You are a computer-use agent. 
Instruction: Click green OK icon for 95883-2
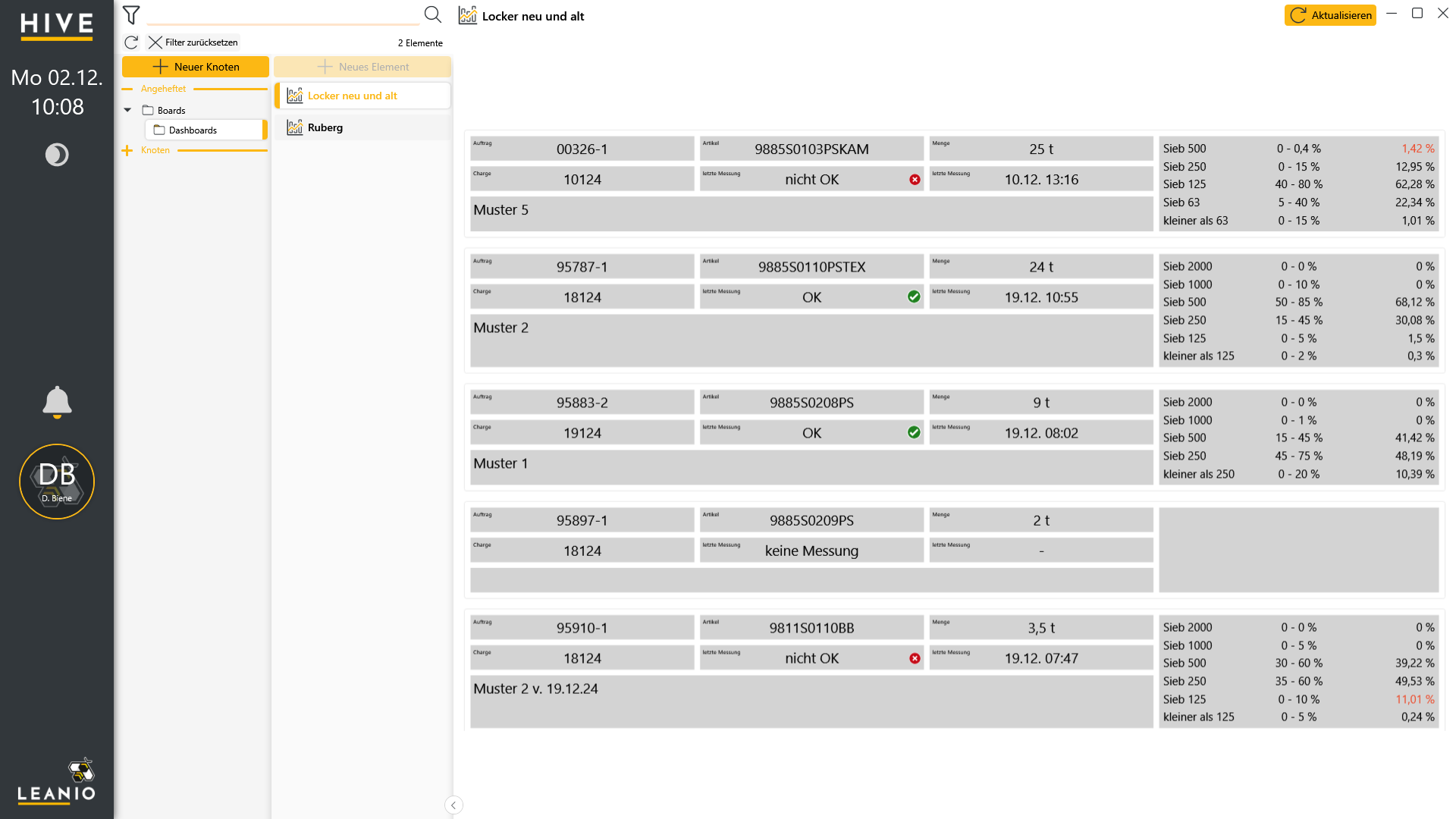914,433
